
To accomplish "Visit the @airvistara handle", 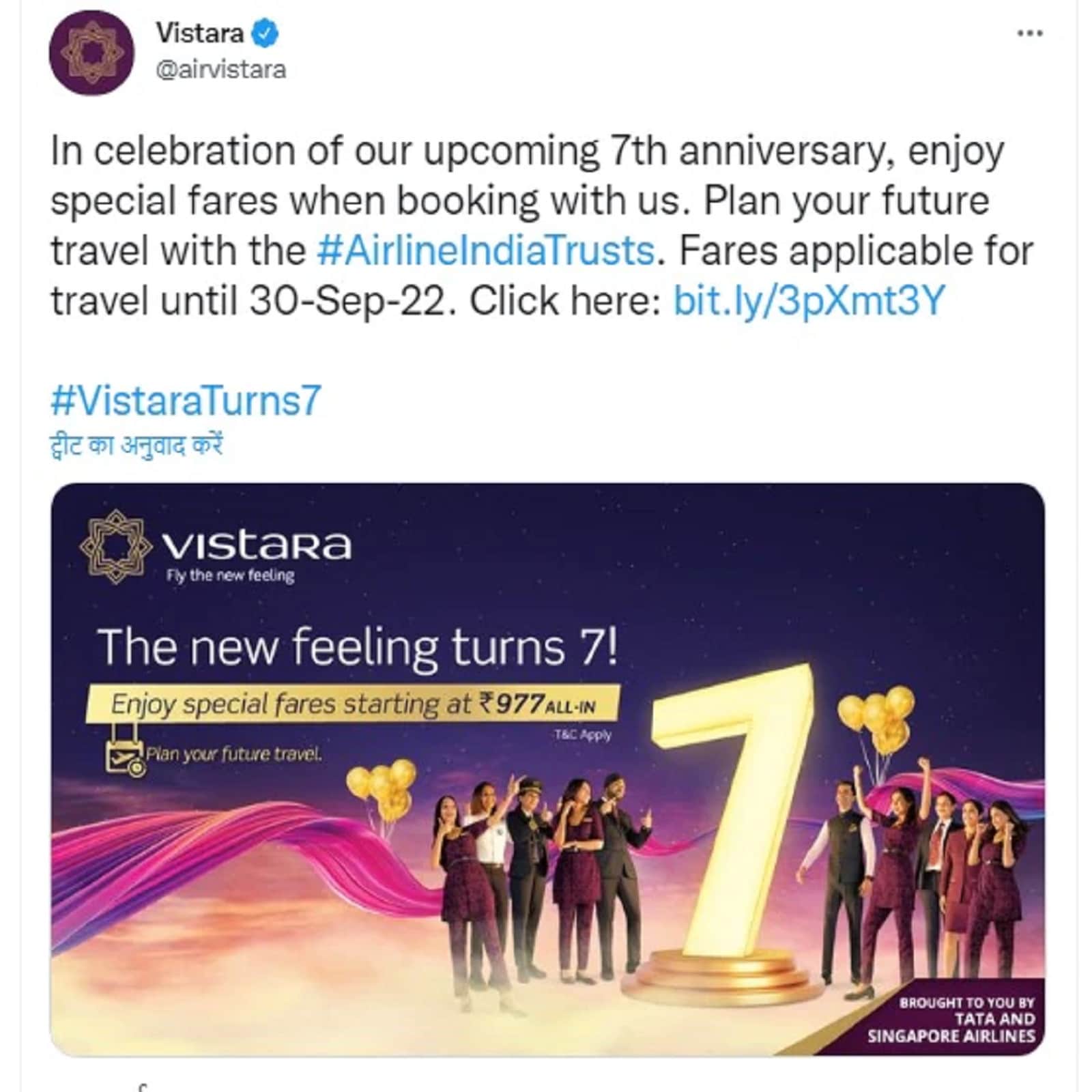I will tap(221, 70).
